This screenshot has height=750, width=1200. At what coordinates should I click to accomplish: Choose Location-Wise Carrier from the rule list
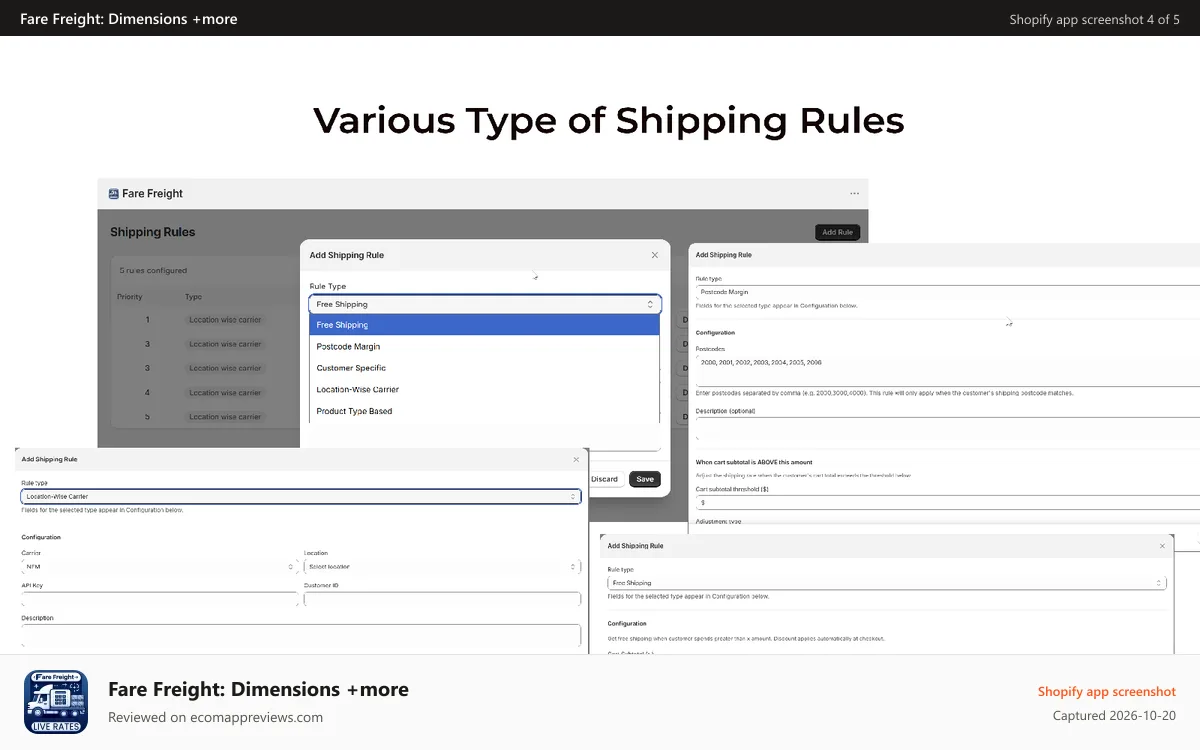point(485,390)
